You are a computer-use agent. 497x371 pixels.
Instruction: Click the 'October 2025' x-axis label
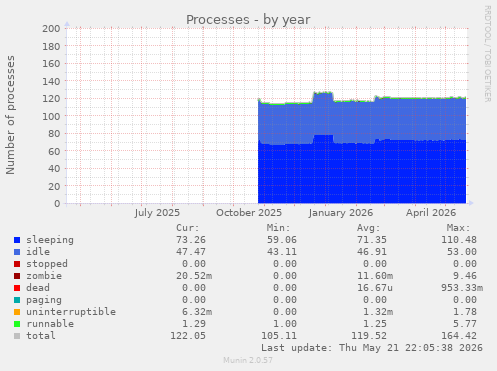click(x=249, y=213)
